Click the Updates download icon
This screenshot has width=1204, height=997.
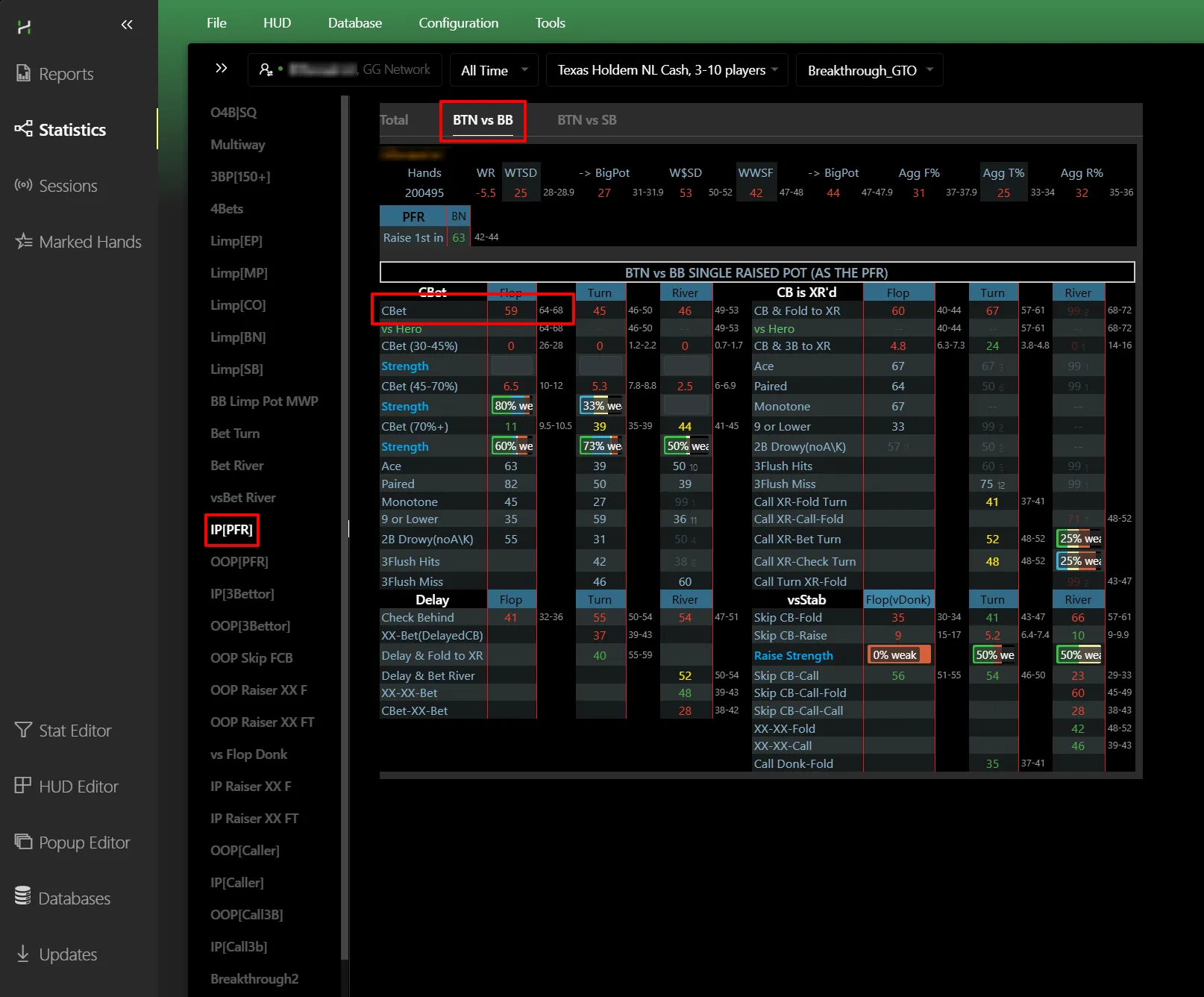(x=23, y=954)
